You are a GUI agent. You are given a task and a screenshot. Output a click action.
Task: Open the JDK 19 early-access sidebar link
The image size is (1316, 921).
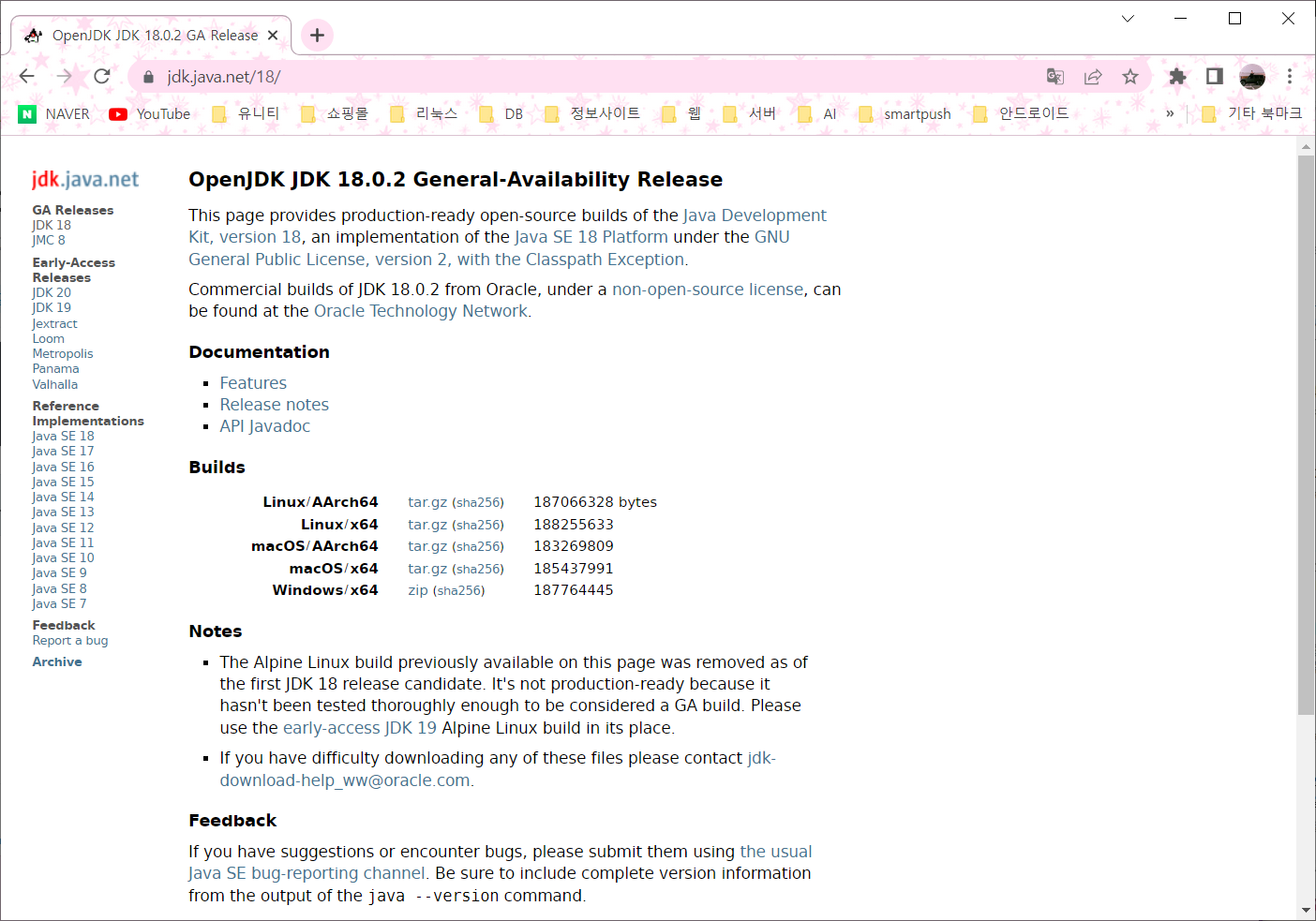52,307
